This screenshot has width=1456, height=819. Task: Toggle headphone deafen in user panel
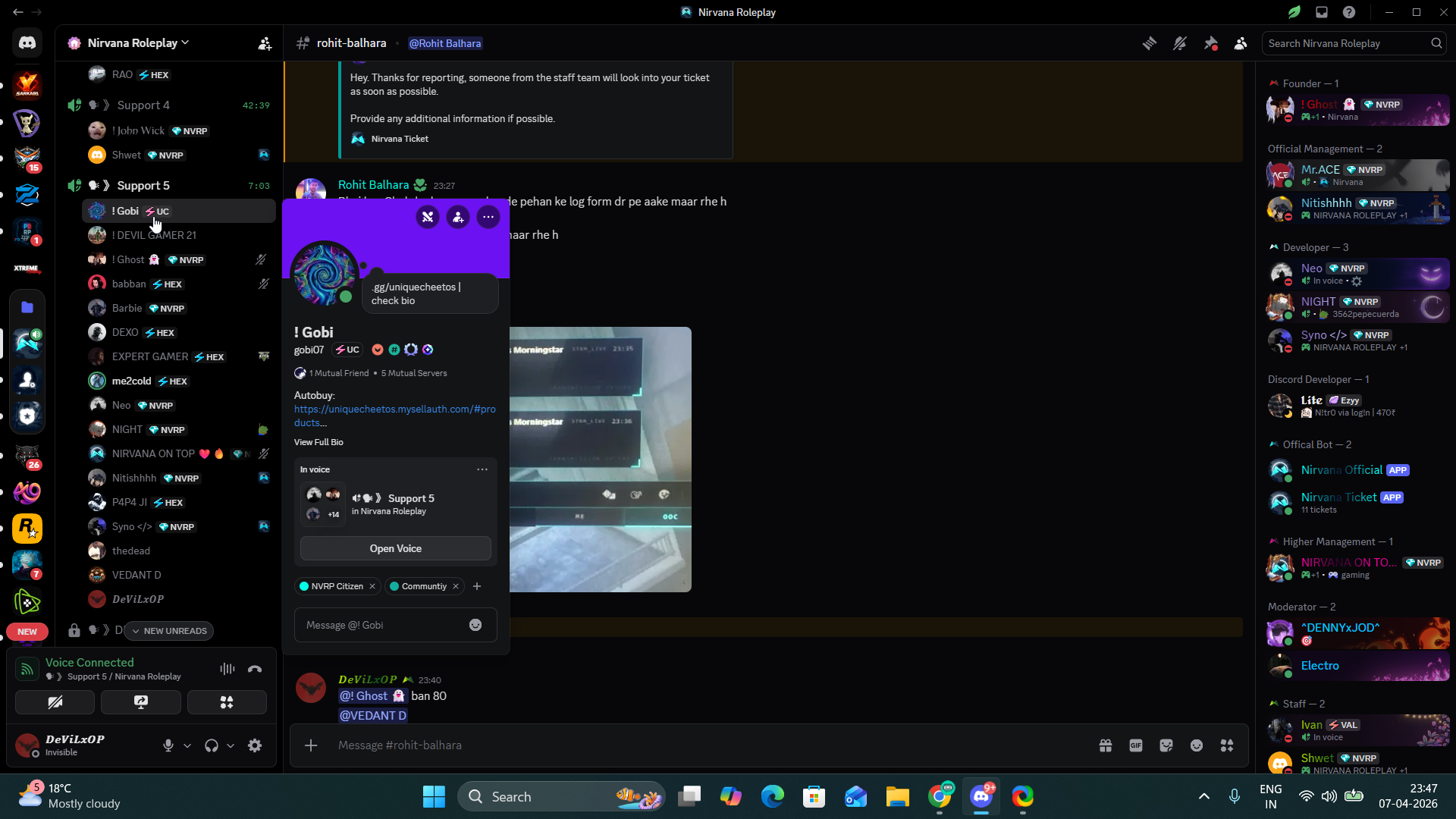pyautogui.click(x=212, y=745)
